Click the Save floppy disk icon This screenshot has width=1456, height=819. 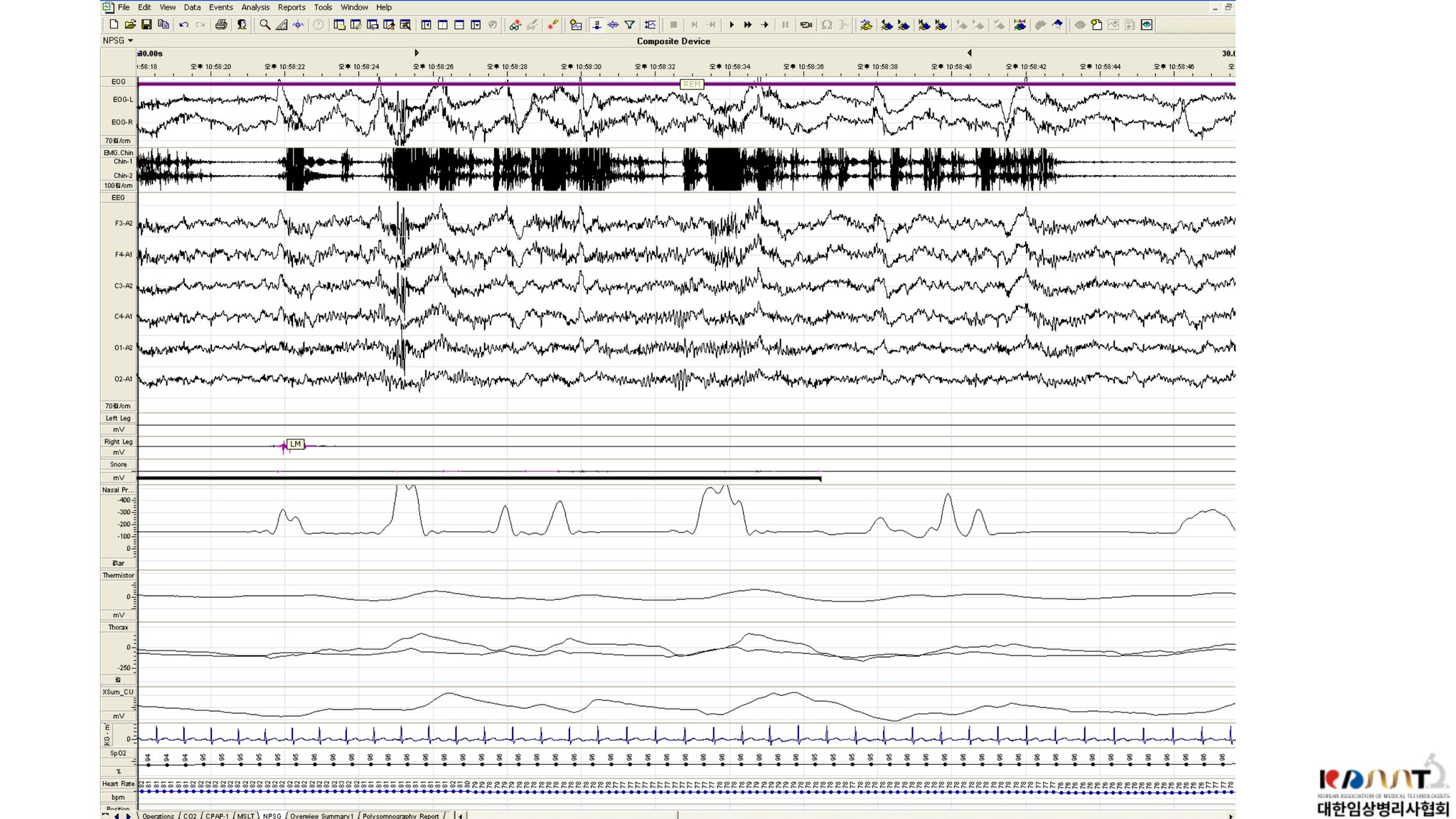point(146,25)
